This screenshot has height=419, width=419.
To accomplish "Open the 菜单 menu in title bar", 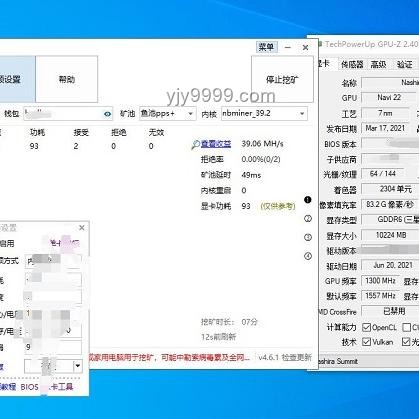I will point(266,47).
